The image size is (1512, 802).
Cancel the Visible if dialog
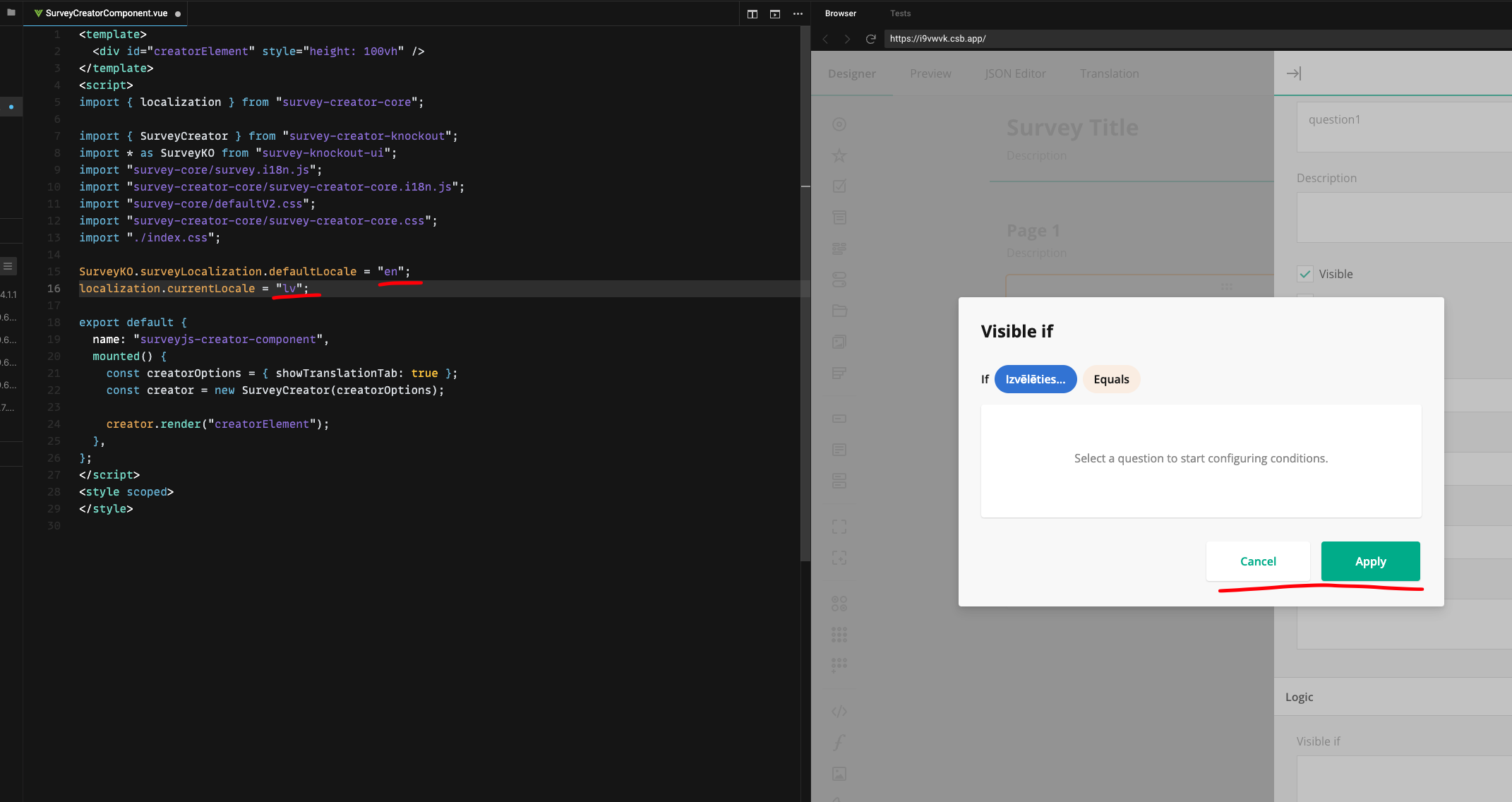point(1258,561)
